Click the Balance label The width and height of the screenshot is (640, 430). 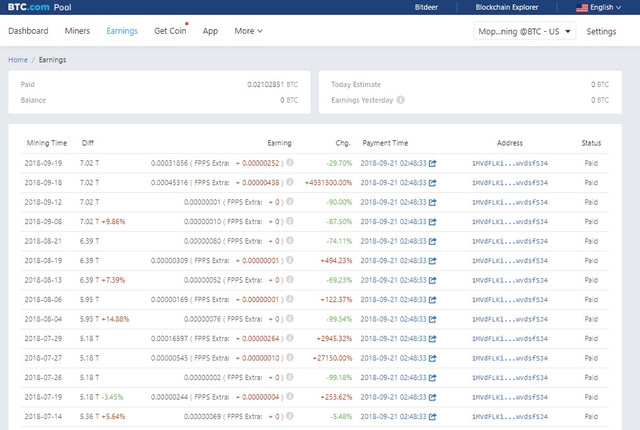(x=33, y=100)
